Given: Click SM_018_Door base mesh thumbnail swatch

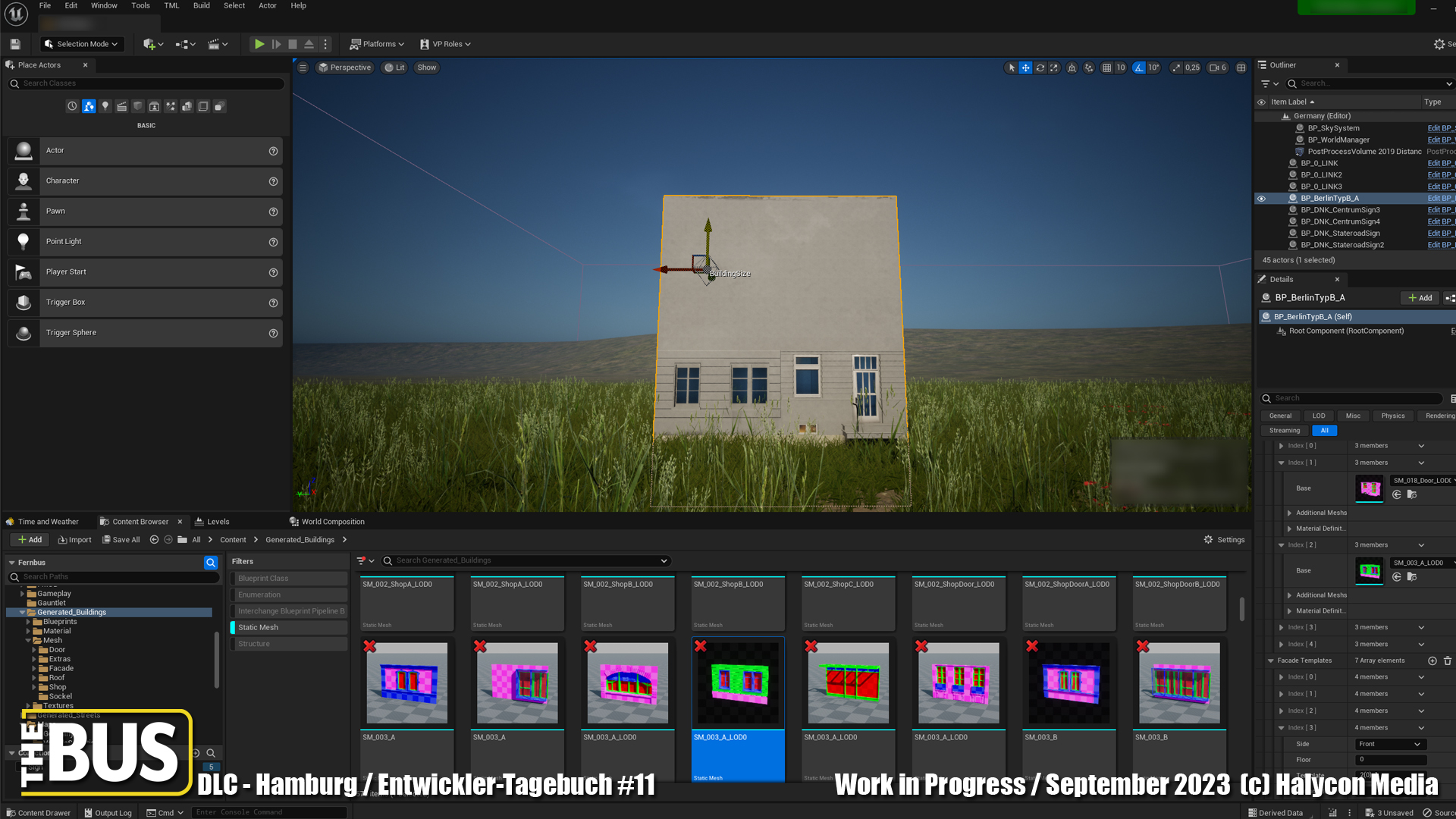Looking at the screenshot, I should (1370, 488).
